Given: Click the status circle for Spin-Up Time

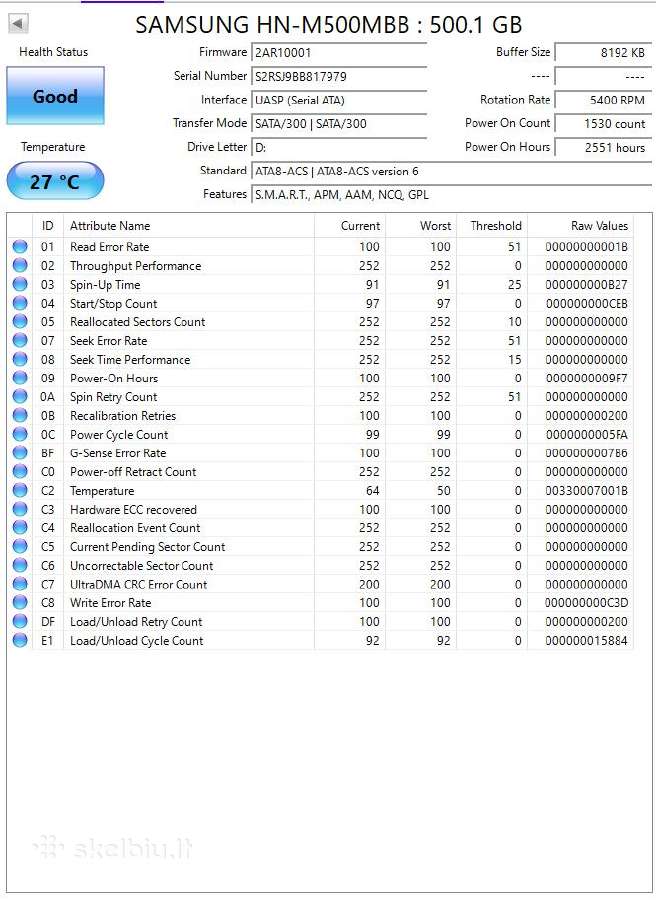Looking at the screenshot, I should (20, 284).
